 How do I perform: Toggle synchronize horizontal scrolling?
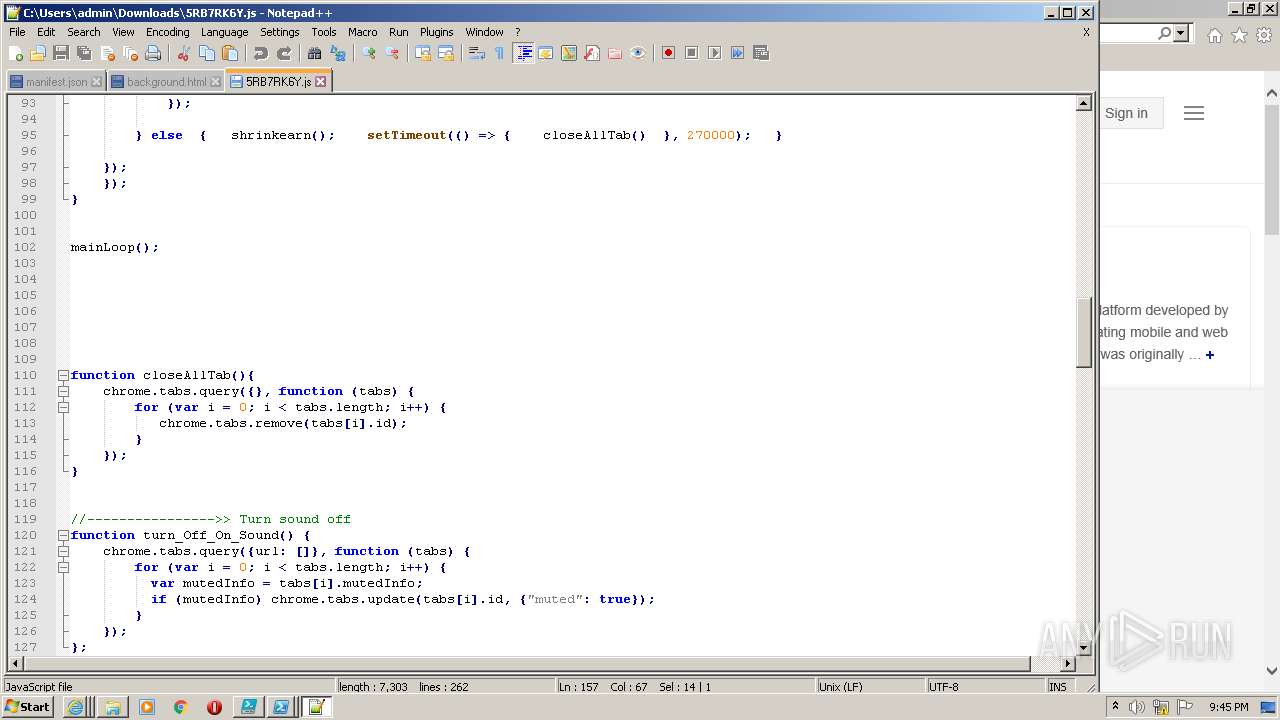click(446, 53)
